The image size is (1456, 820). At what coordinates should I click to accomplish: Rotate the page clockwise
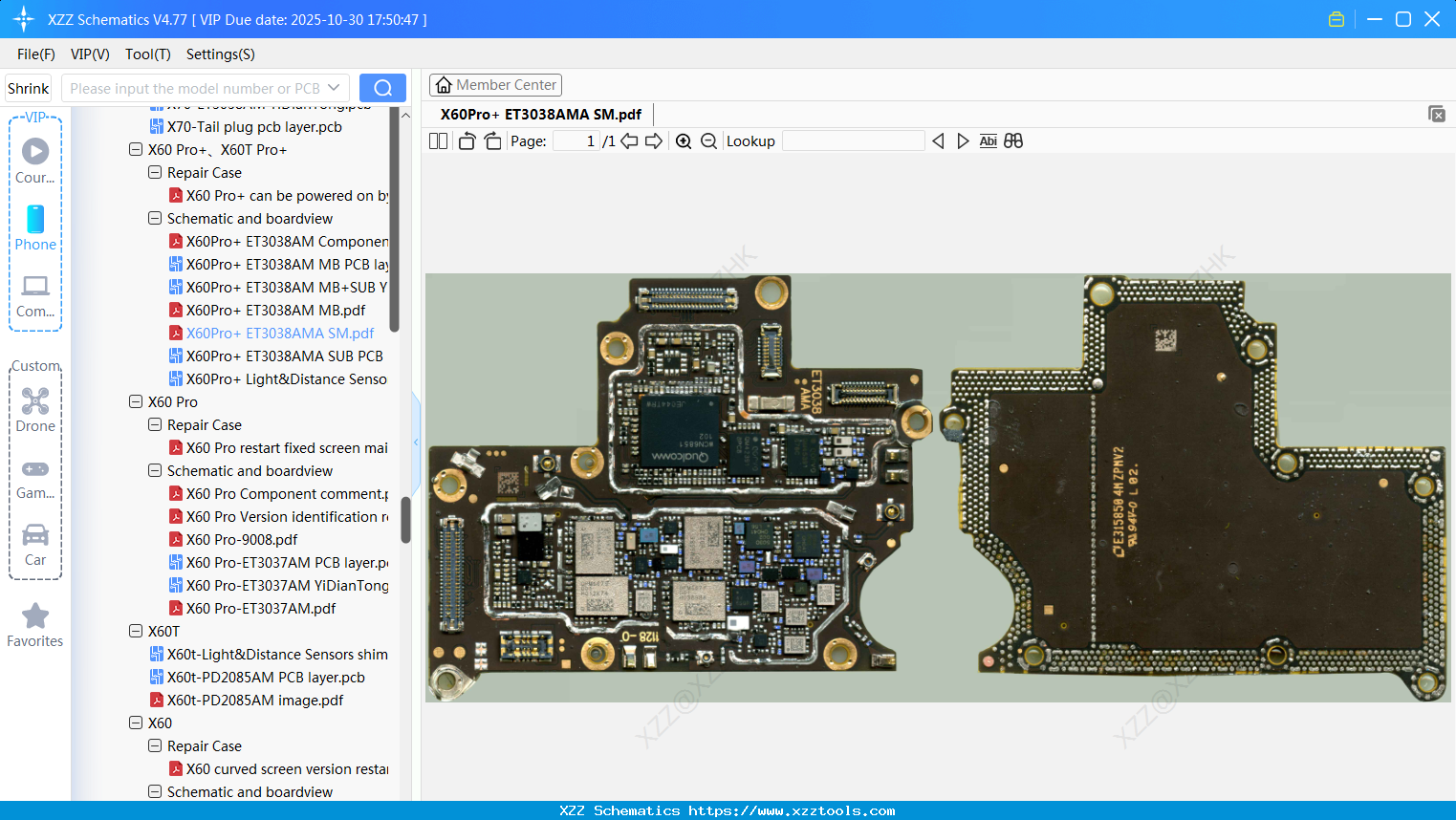492,141
